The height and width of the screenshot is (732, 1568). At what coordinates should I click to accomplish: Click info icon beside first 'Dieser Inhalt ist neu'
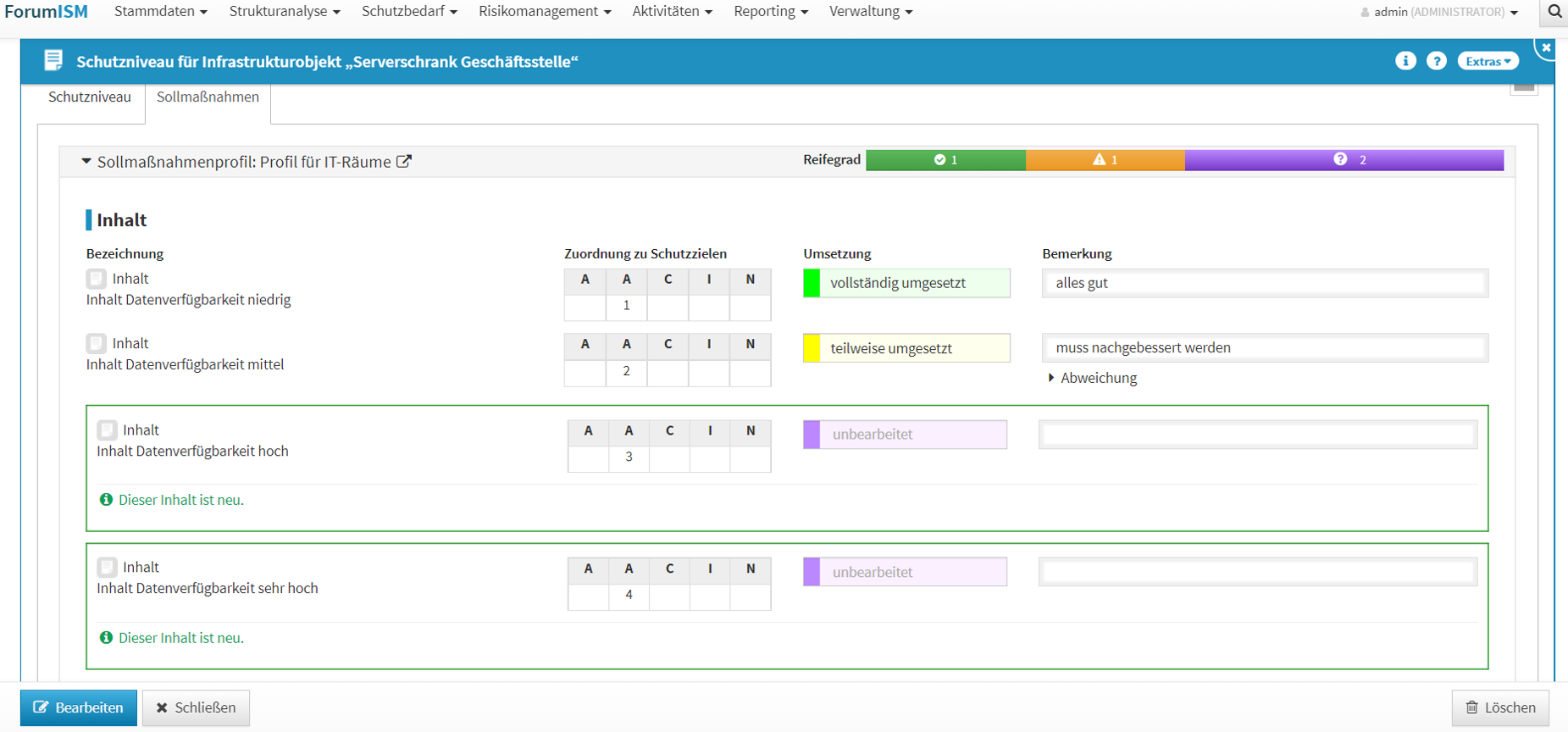coord(106,500)
